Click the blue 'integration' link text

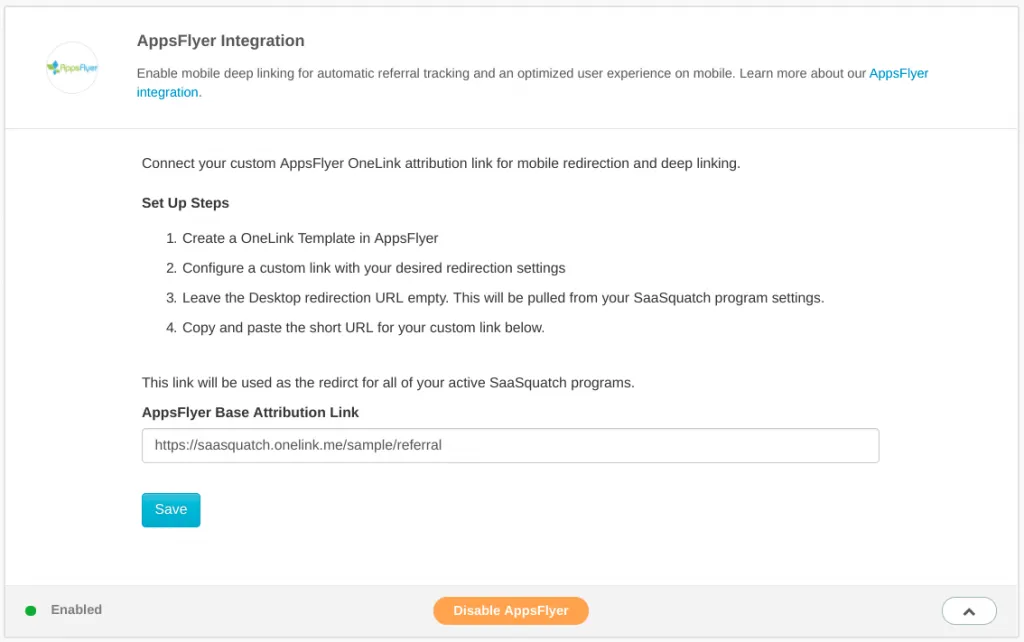[167, 92]
